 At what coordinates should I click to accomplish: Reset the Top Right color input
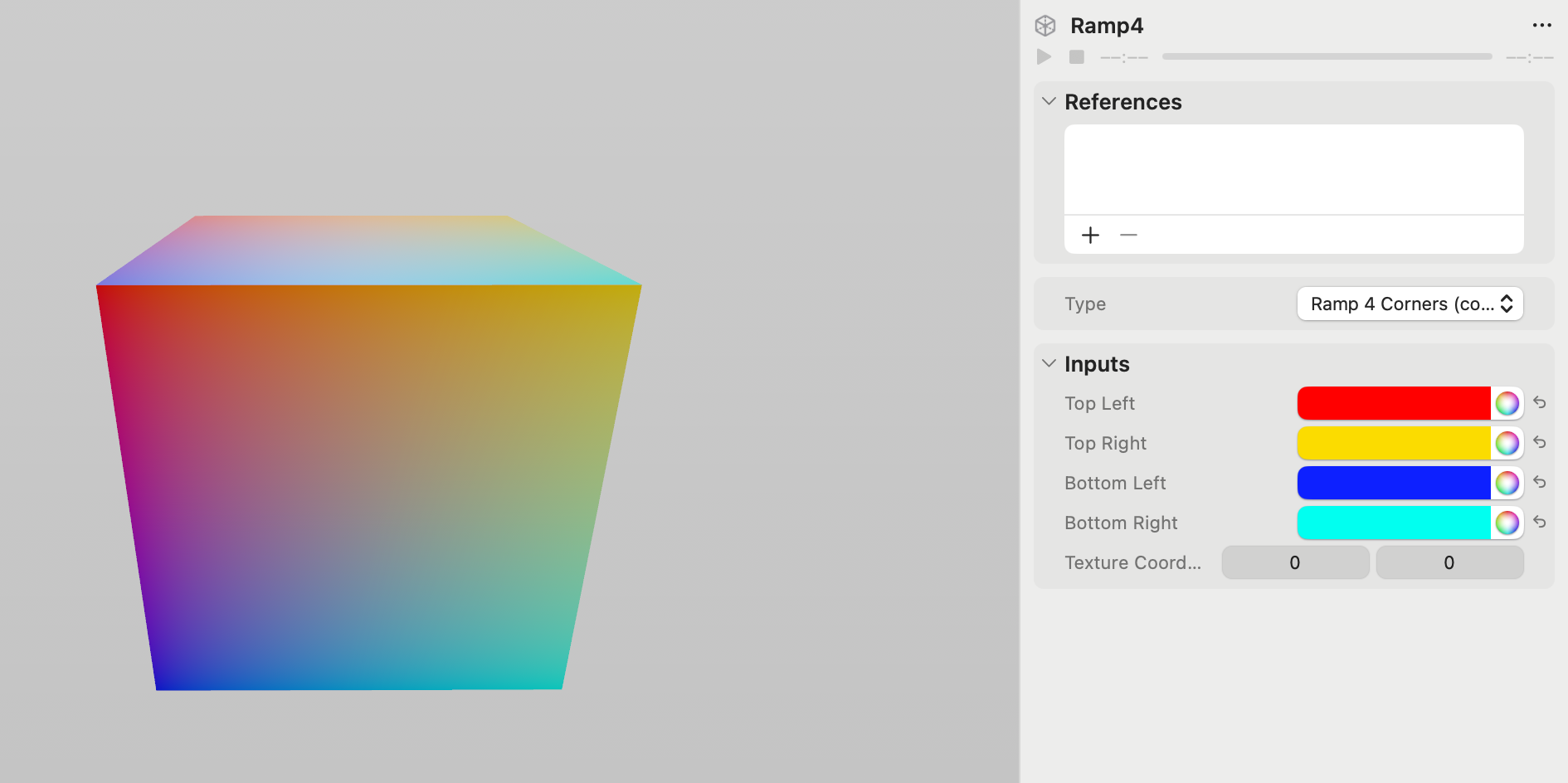pyautogui.click(x=1540, y=443)
